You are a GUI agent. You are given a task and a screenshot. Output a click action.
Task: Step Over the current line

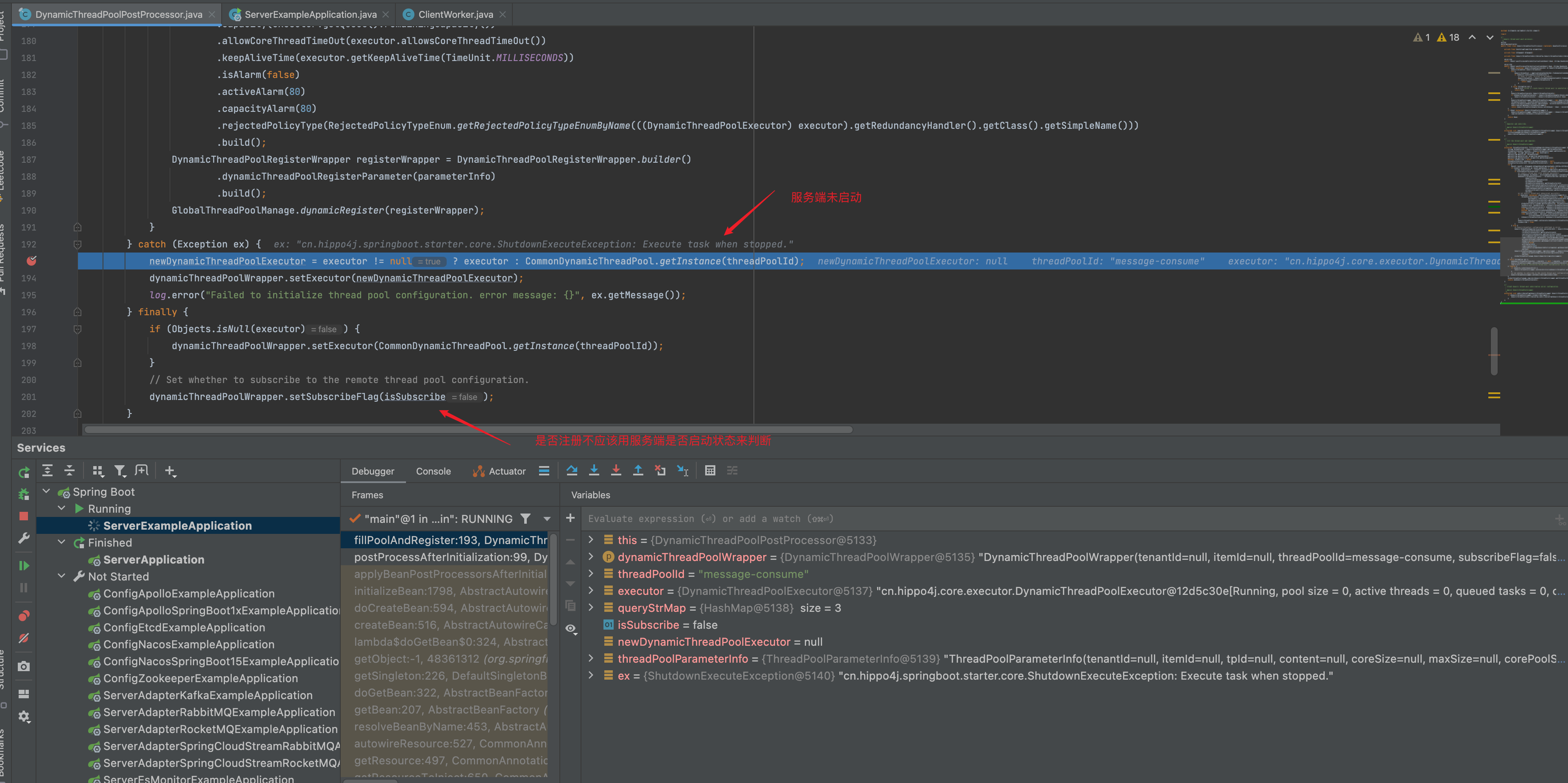(572, 470)
